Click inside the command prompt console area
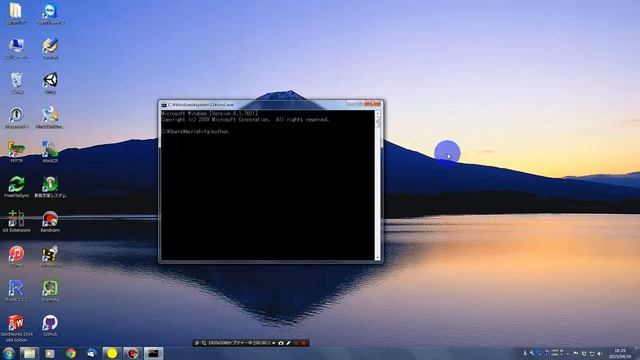 point(268,185)
